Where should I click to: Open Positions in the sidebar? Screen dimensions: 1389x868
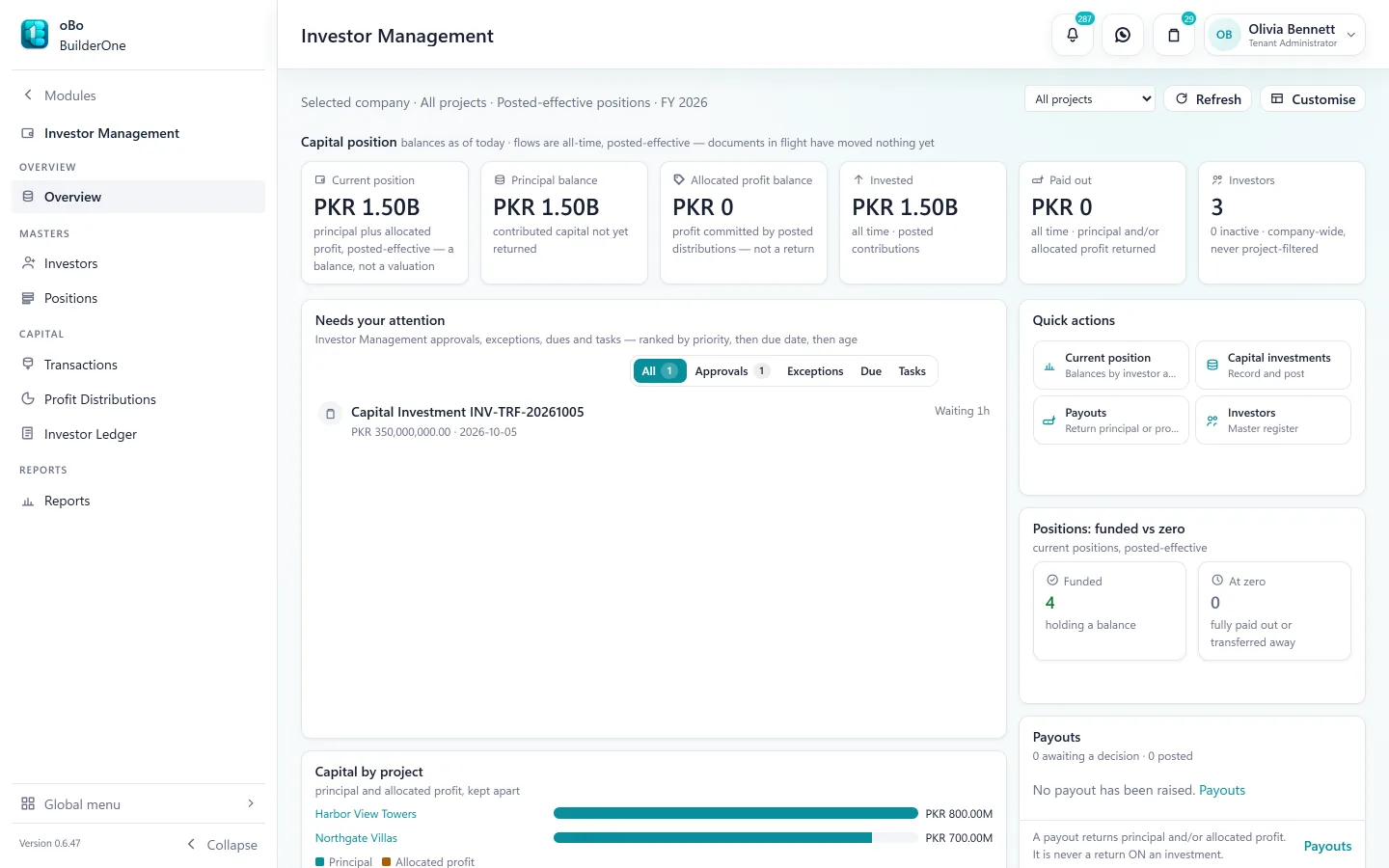[138, 298]
